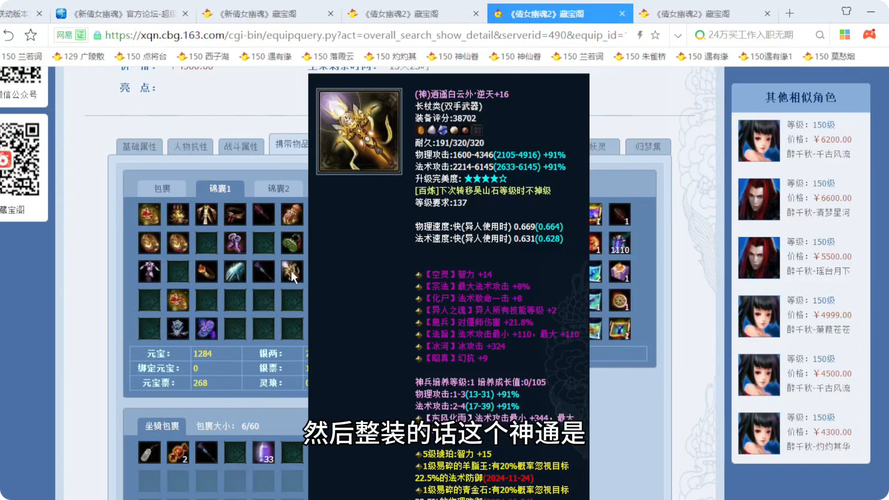
Task: Open bookmark 150 点将台
Action: pyautogui.click(x=141, y=56)
